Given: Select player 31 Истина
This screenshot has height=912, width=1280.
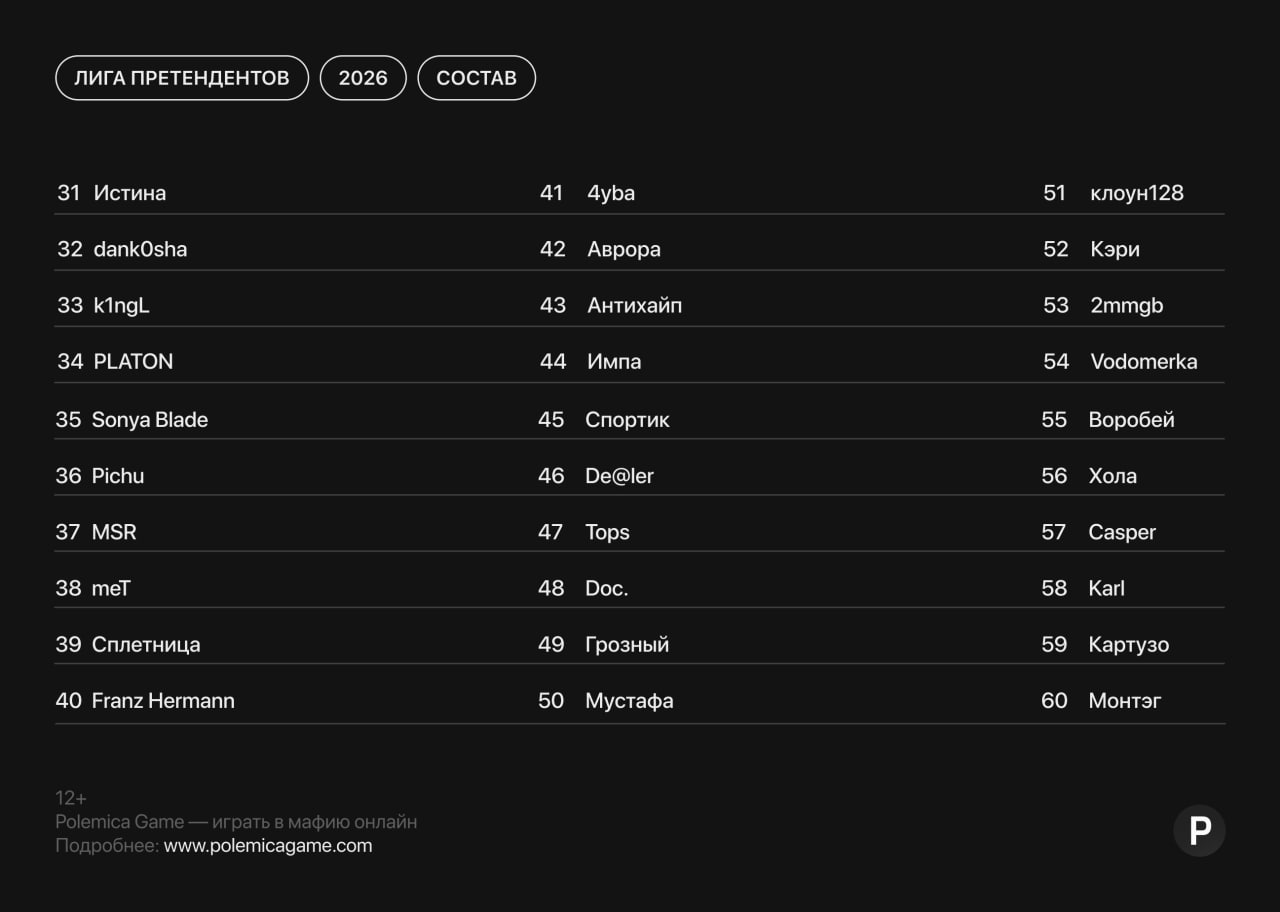Looking at the screenshot, I should (x=129, y=193).
